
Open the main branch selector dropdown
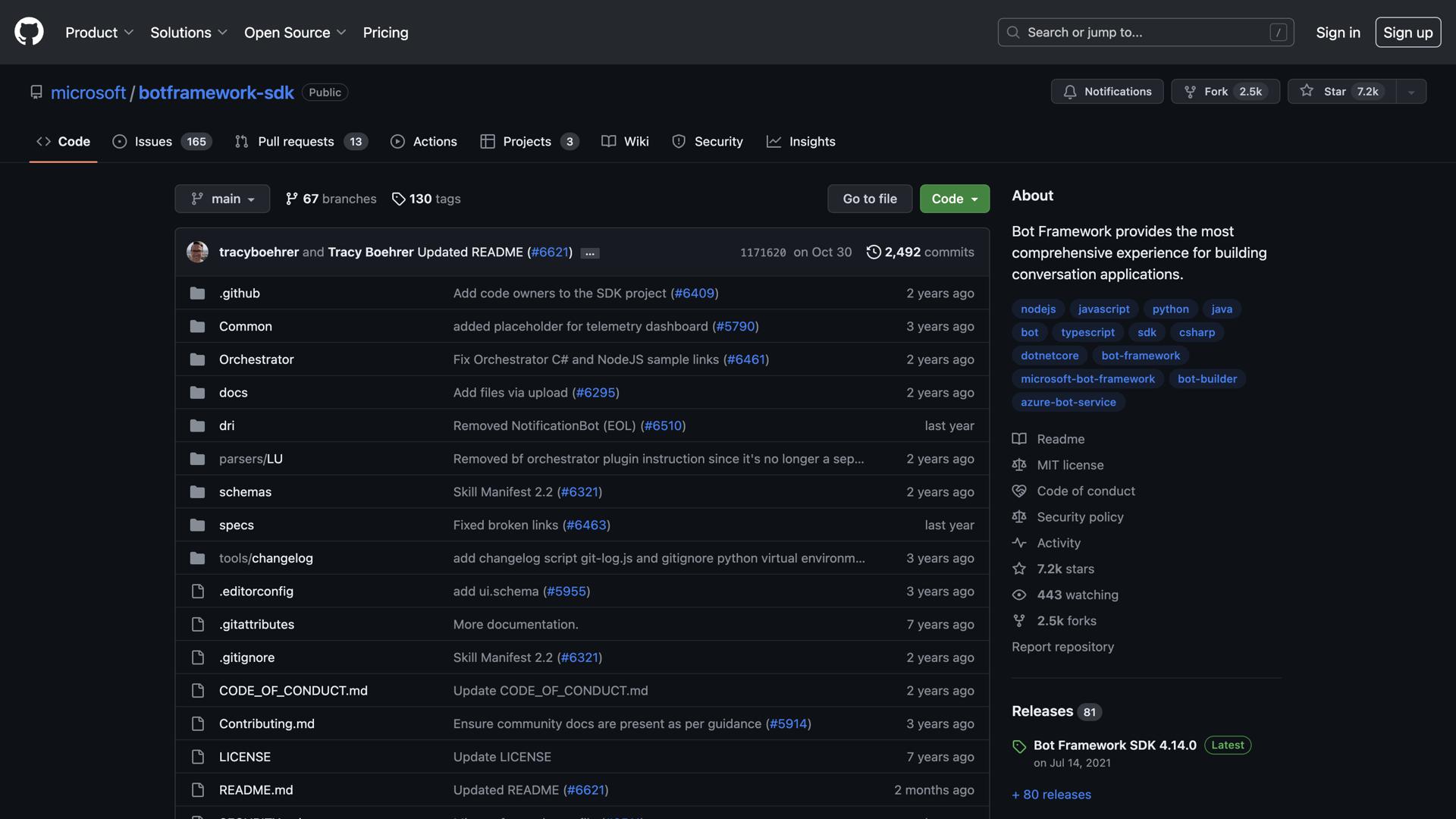222,199
